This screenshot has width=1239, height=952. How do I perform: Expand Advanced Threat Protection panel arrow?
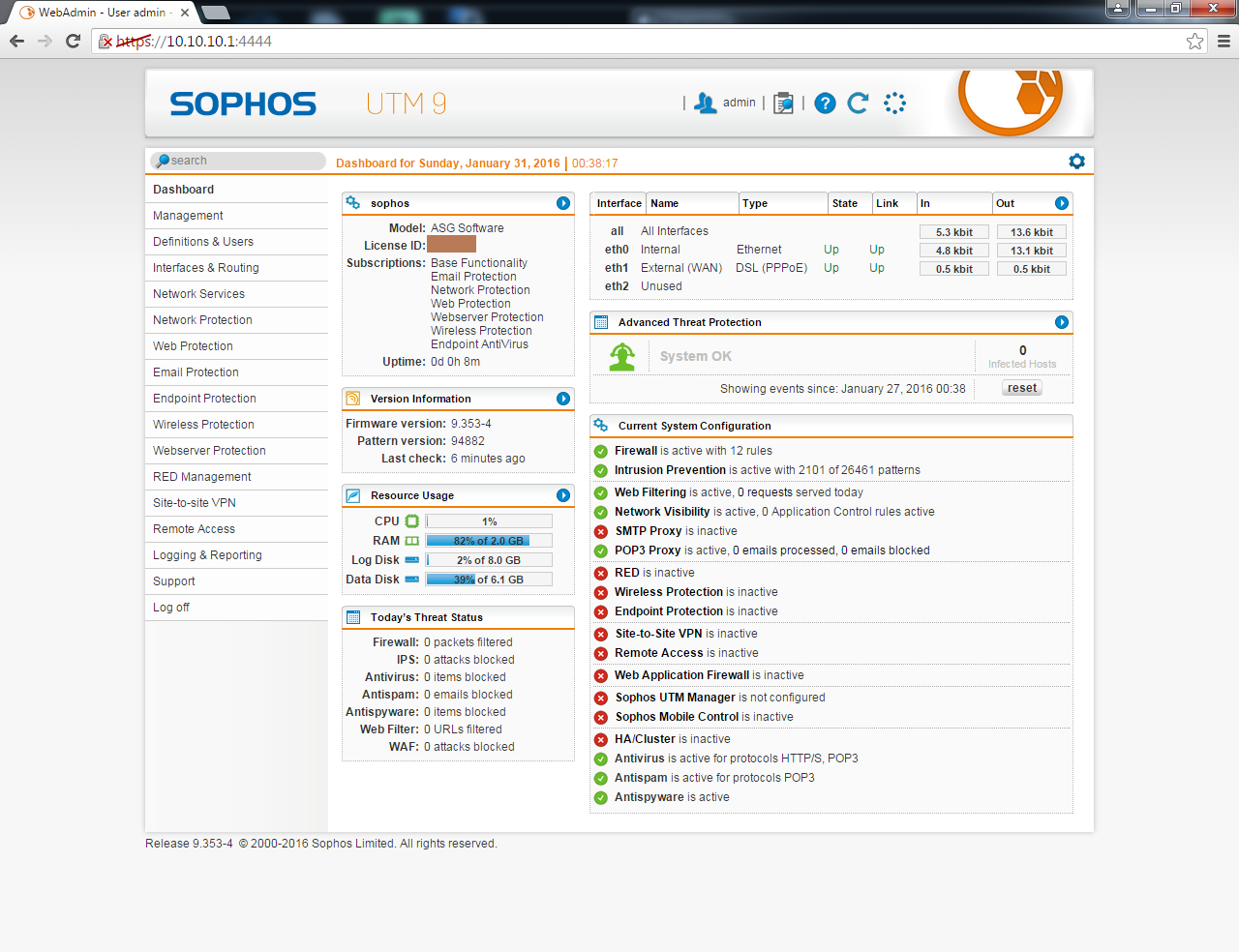coord(1062,322)
